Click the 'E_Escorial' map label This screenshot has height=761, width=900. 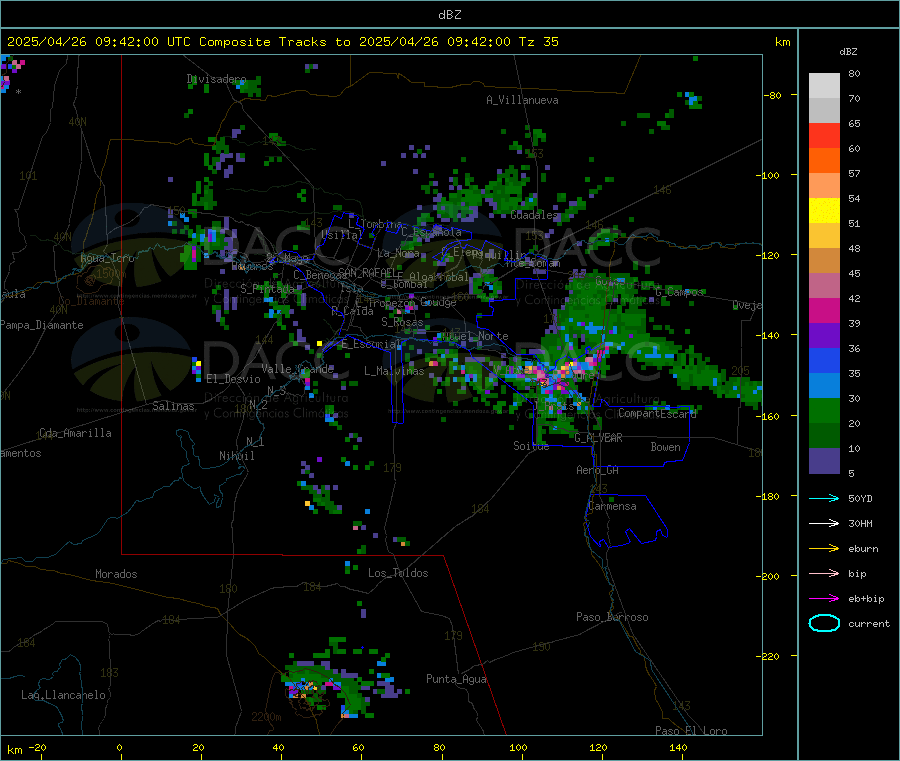371,344
